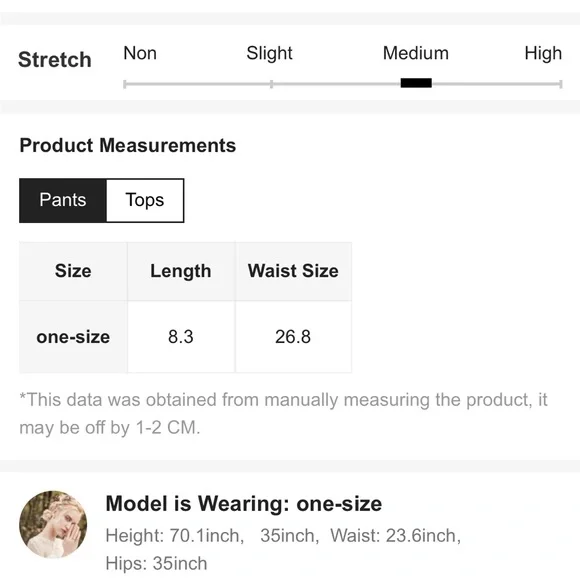Viewport: 580px width, 580px height.
Task: Click the Non stretch label
Action: coord(140,53)
